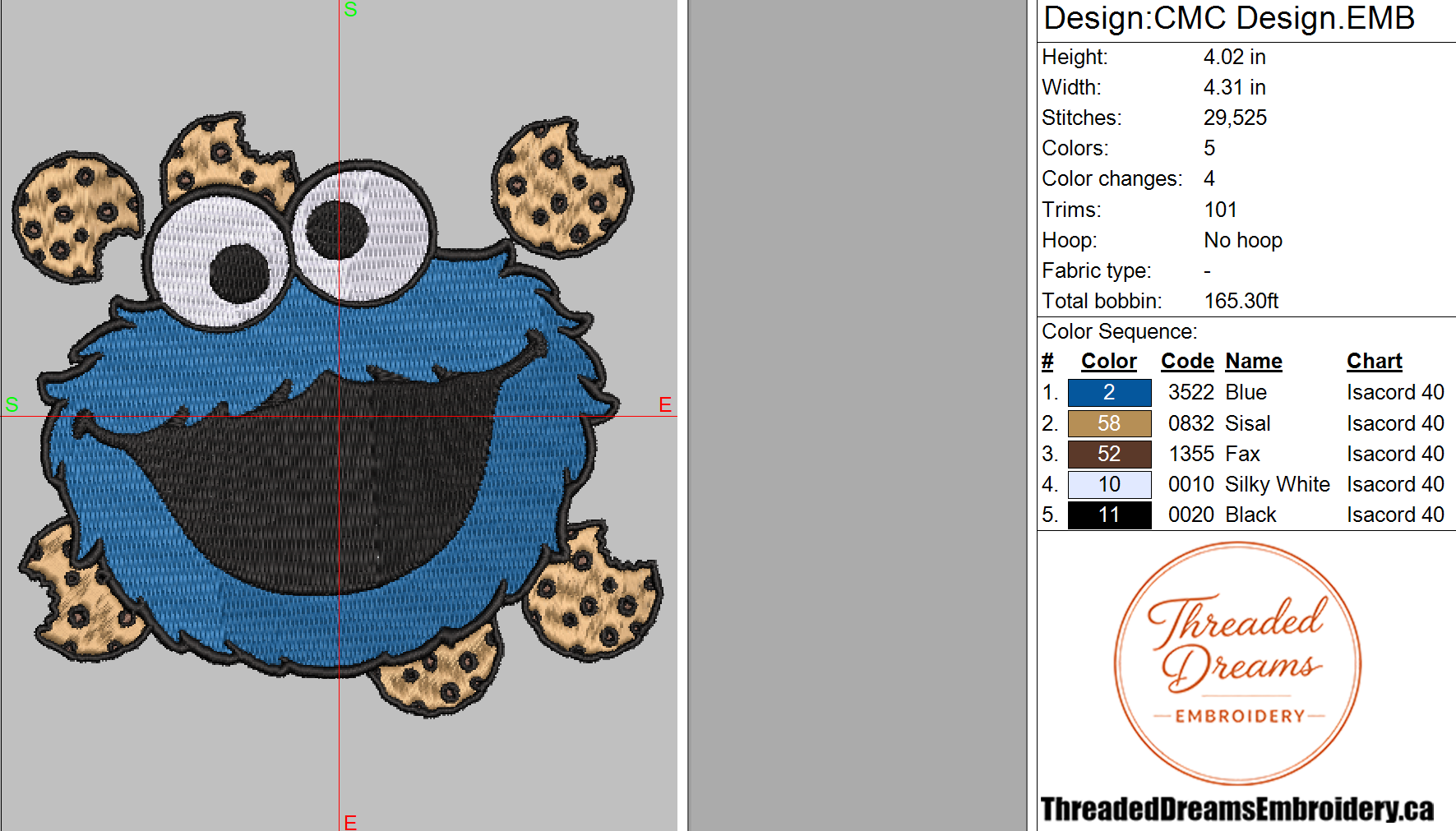Viewport: 1456px width, 831px height.
Task: Click thread code 3522
Action: click(1190, 392)
